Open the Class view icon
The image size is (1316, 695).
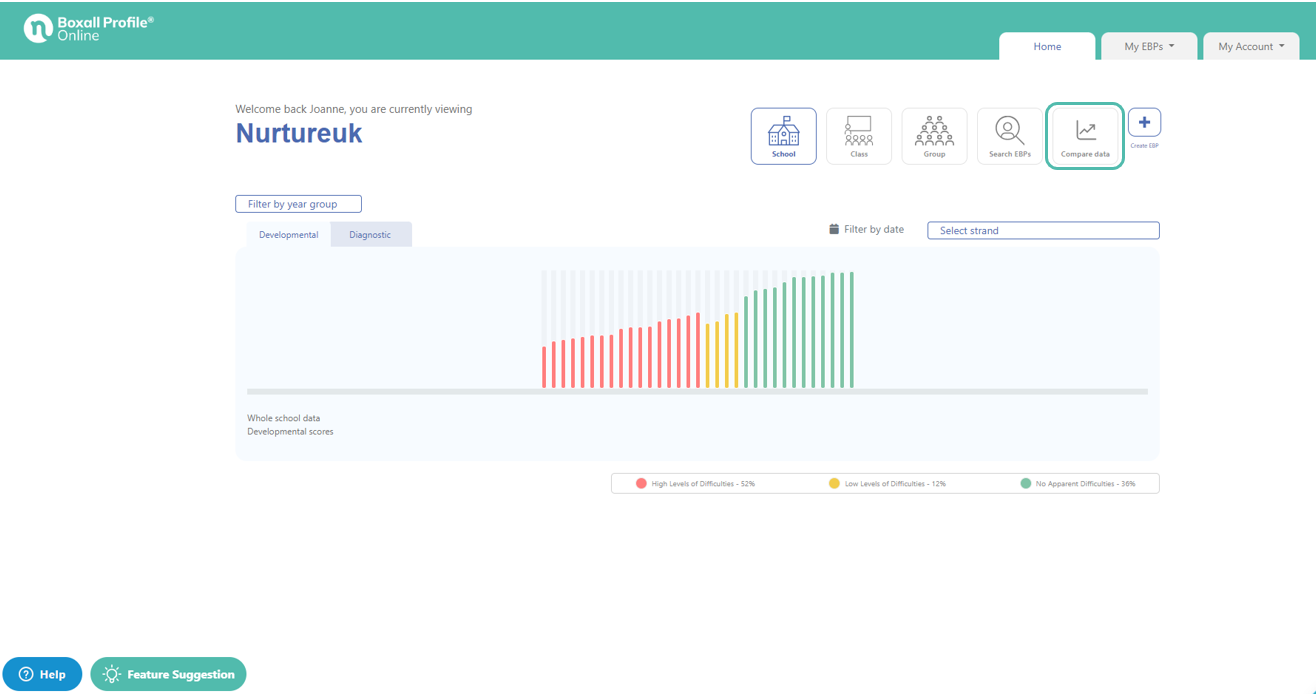point(858,136)
